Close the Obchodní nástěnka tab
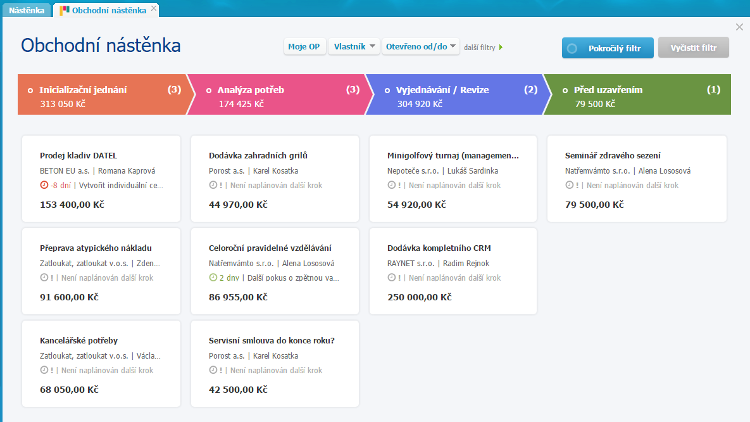 [x=154, y=8]
